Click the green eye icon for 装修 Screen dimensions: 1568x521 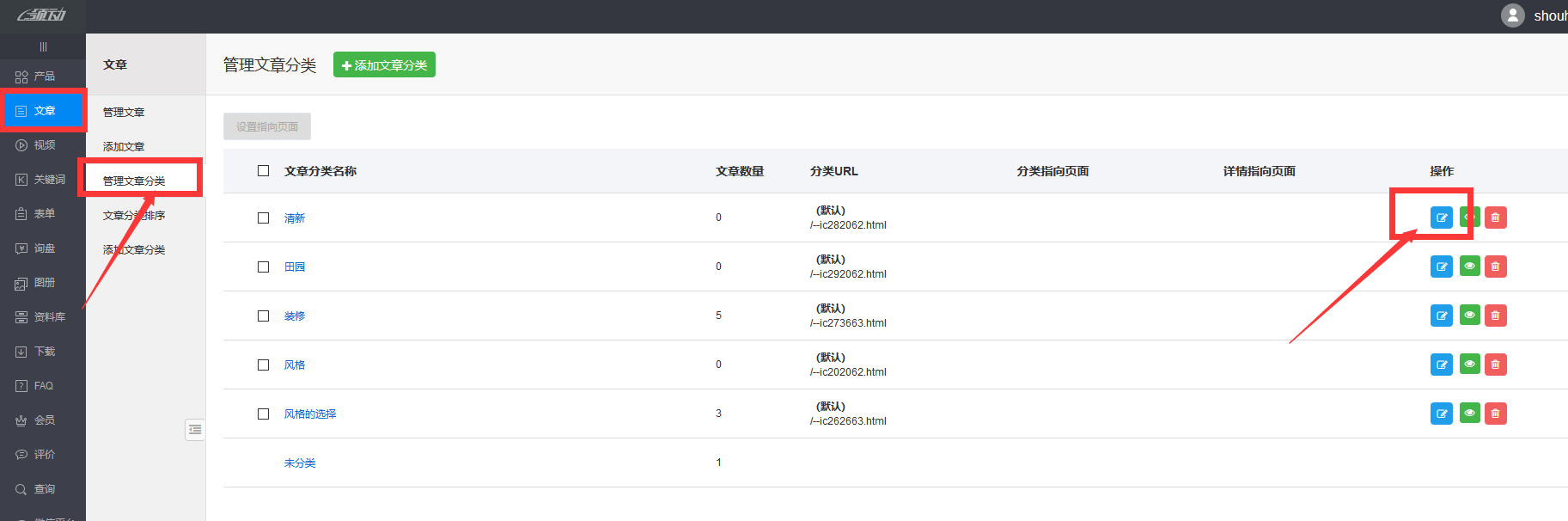point(1469,316)
